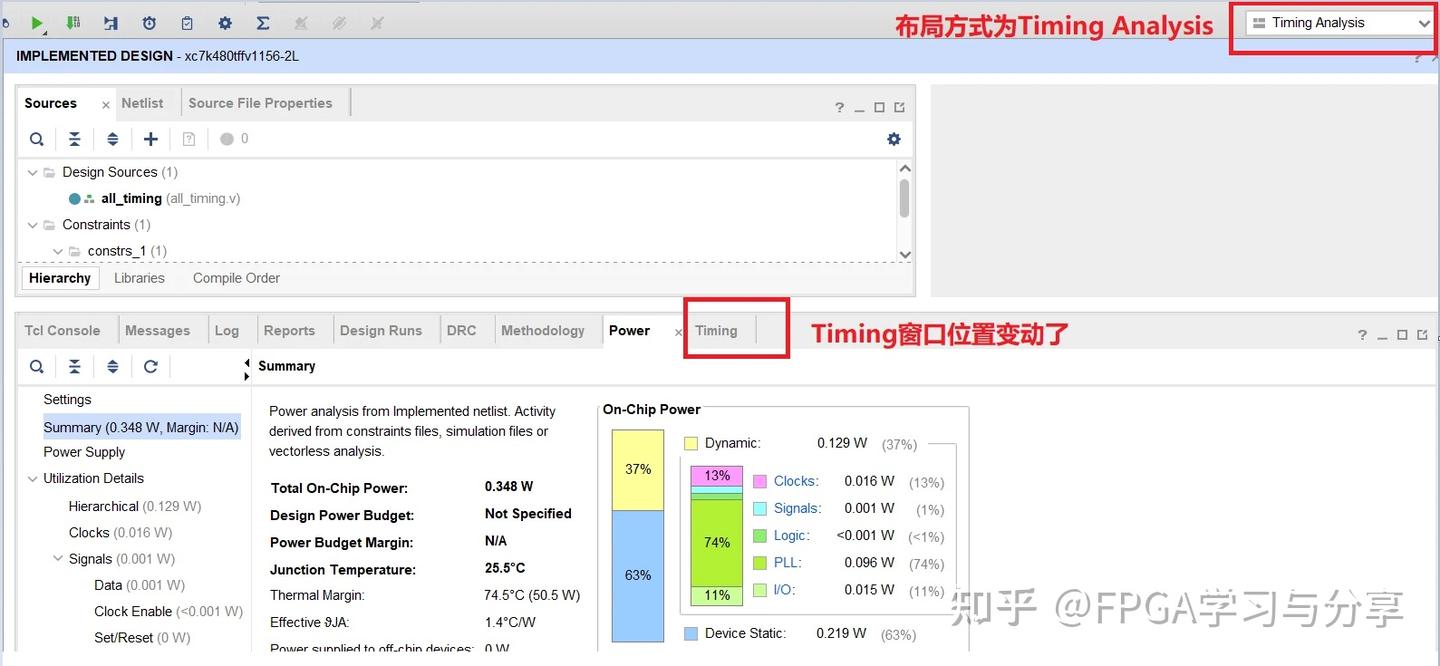Select Summary in the Power report tree
This screenshot has height=666, width=1440.
click(x=140, y=426)
